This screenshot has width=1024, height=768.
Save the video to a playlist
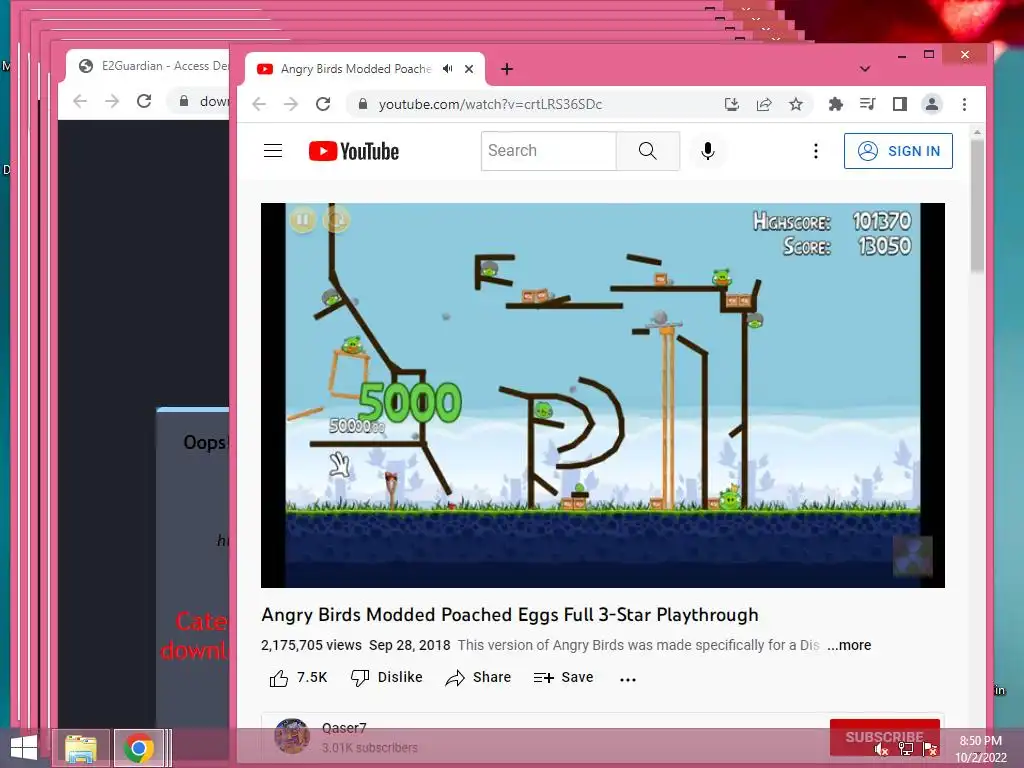tap(563, 678)
